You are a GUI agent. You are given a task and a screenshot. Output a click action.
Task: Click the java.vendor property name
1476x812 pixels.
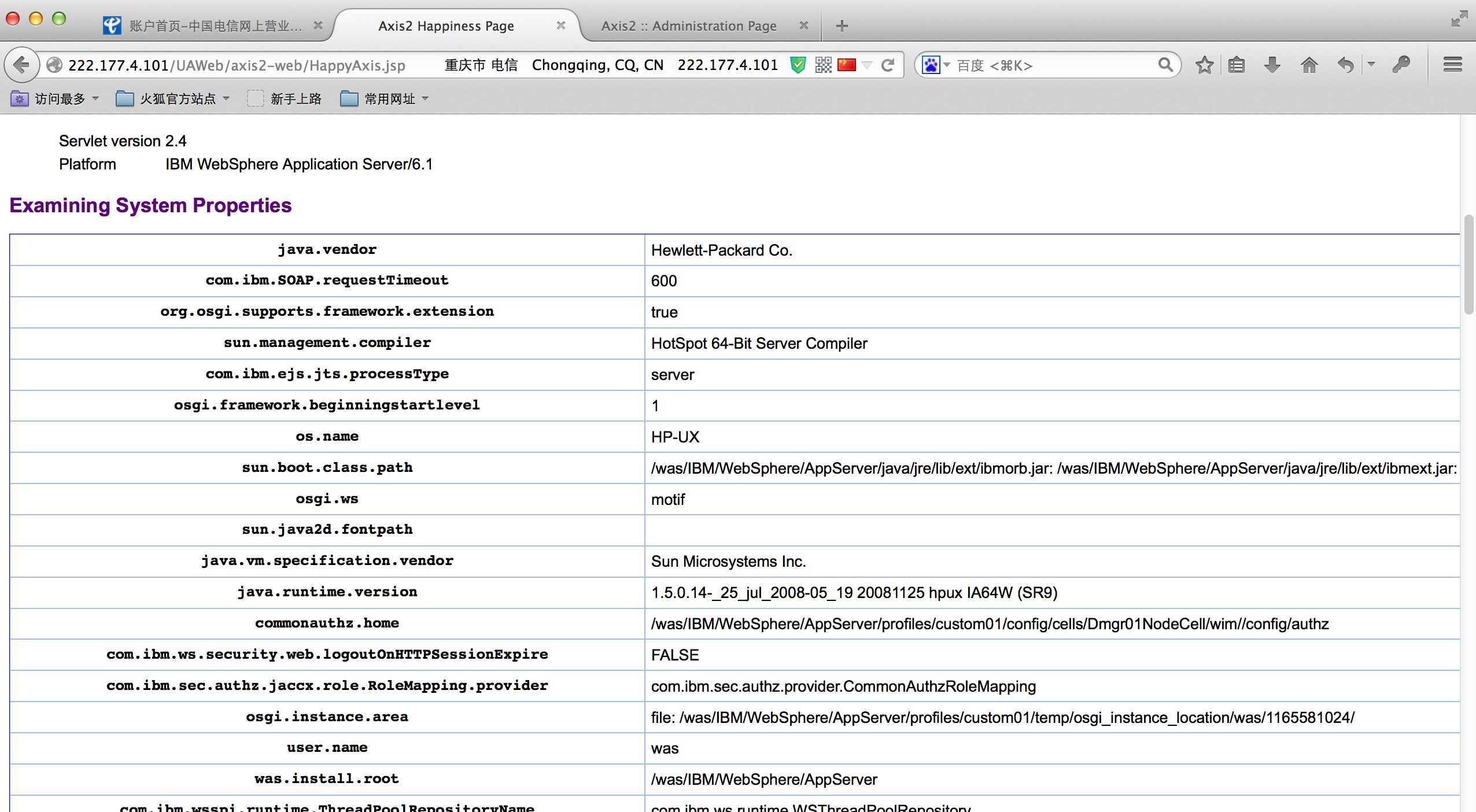pos(327,249)
